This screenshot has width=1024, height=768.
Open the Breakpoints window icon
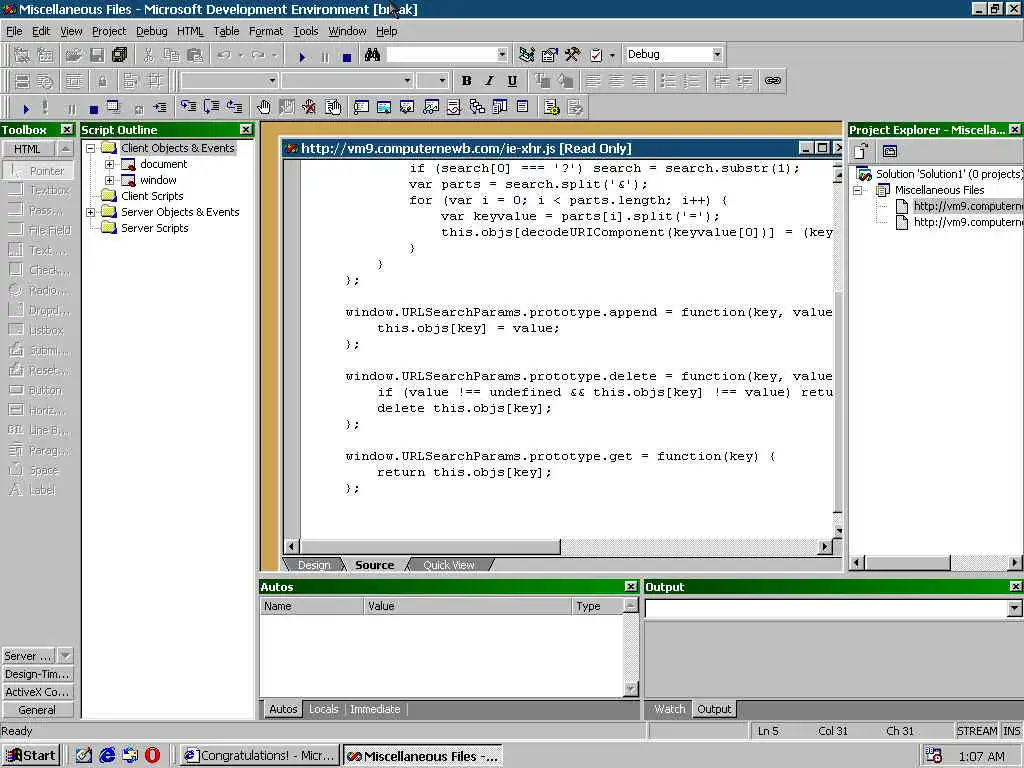pos(332,106)
